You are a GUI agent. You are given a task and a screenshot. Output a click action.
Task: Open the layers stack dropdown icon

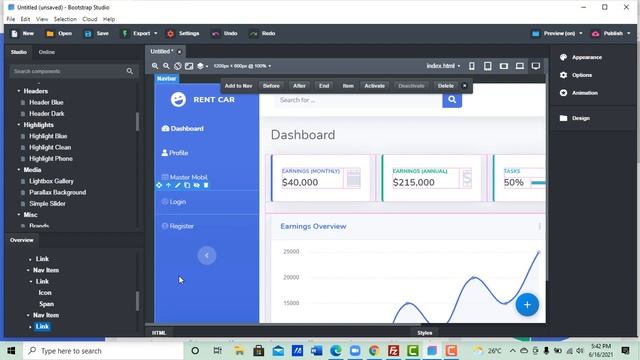[x=202, y=66]
